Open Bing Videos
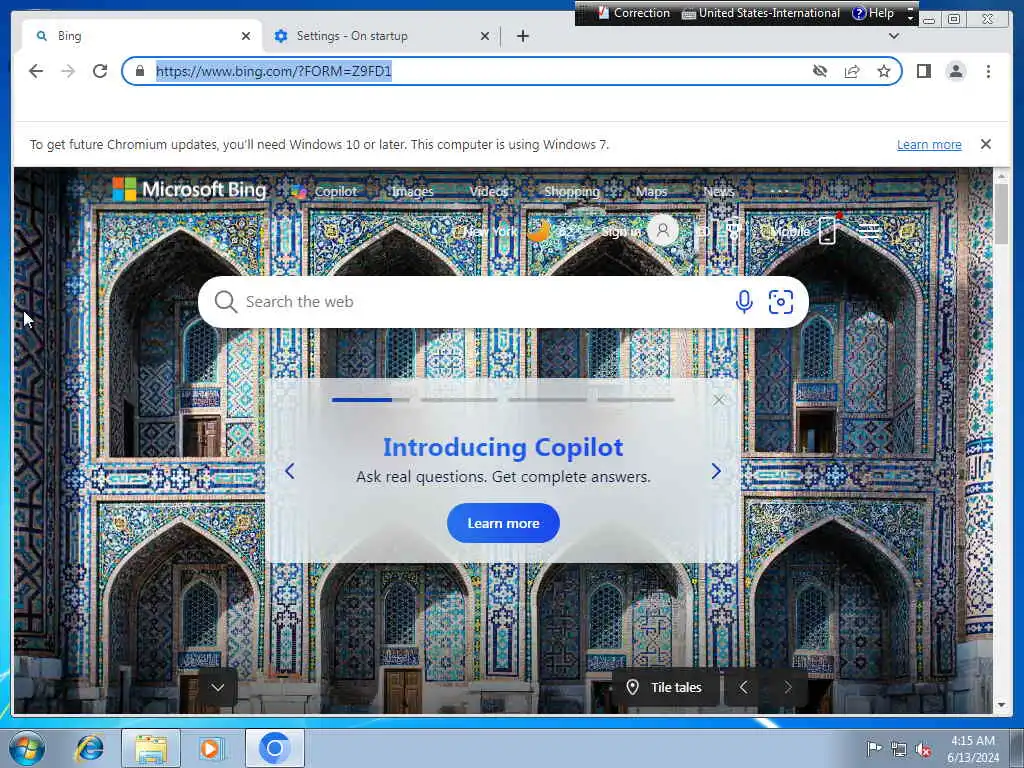Screen dimensions: 1024x768 tap(488, 191)
